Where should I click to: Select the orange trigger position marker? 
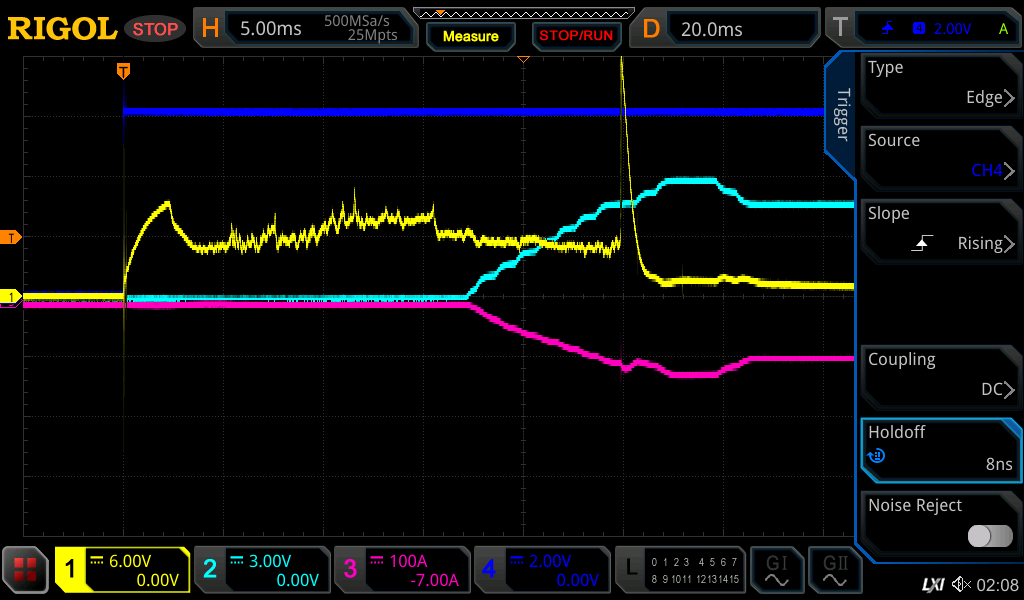point(123,70)
